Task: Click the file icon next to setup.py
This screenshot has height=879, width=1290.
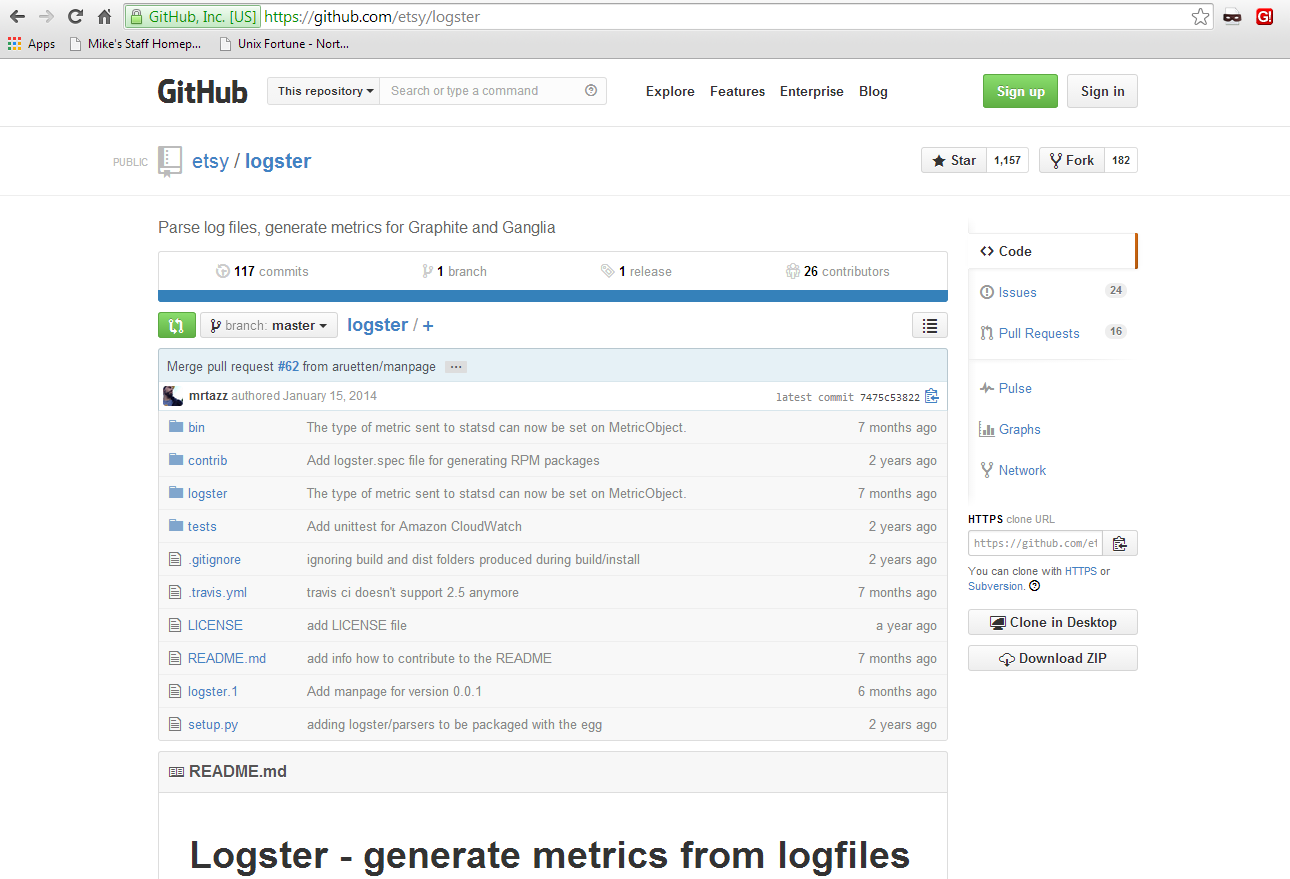Action: pyautogui.click(x=176, y=724)
